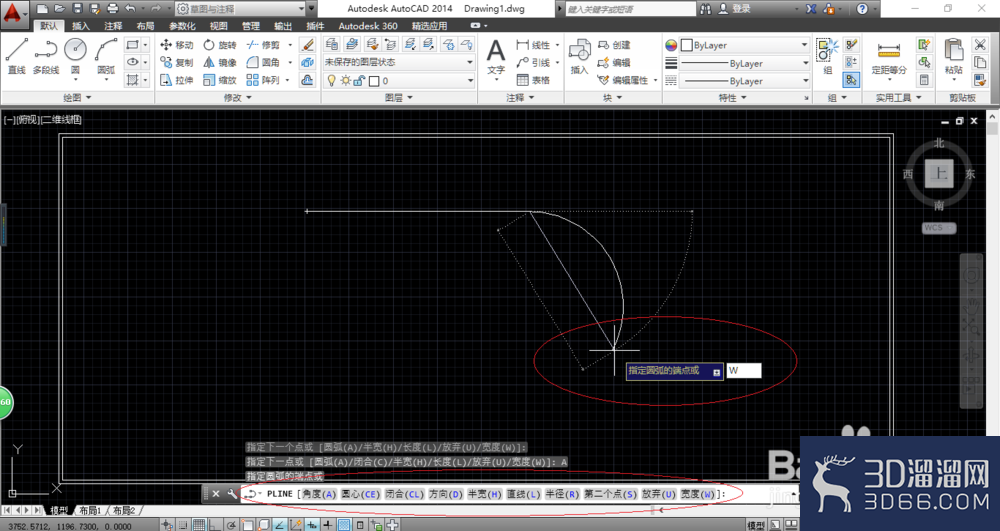1000x531 pixels.
Task: Open the Multiline Text (文字) tool
Action: (496, 56)
